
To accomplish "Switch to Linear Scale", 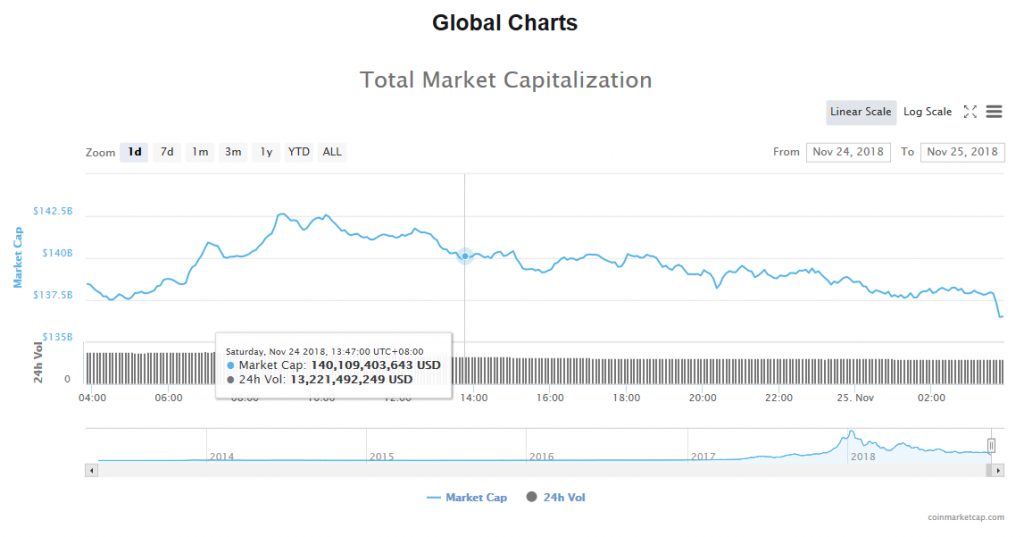I will pyautogui.click(x=860, y=112).
